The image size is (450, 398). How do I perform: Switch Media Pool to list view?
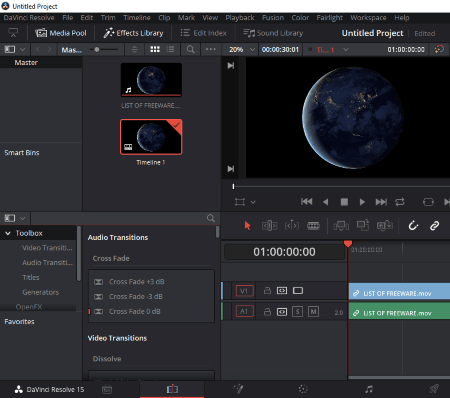pos(170,49)
